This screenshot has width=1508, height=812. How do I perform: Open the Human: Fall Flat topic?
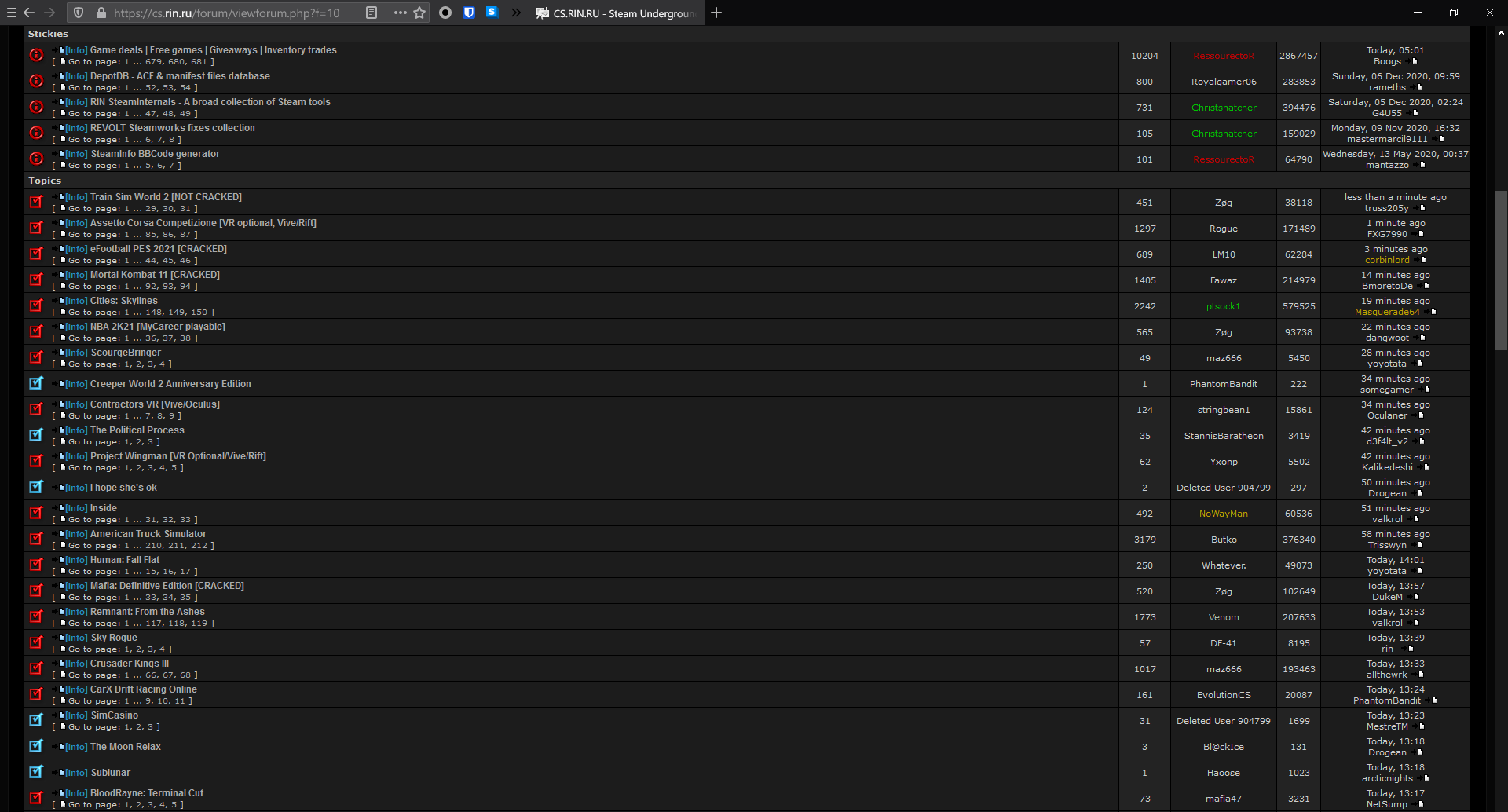point(124,560)
